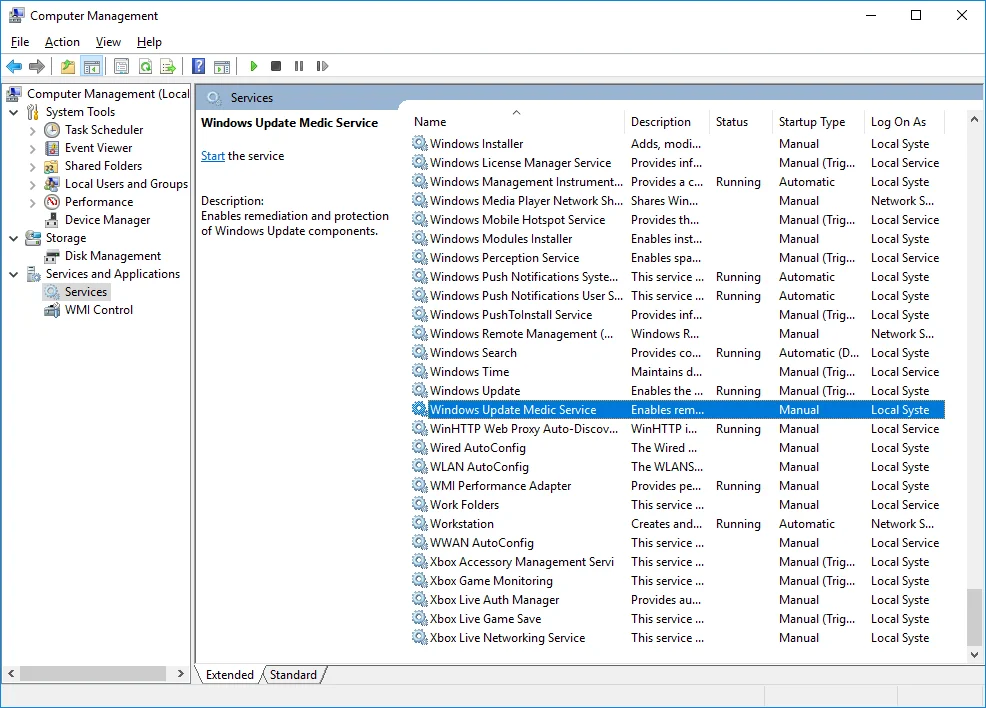The image size is (986, 708).
Task: Select the Windows Search service row
Action: coord(677,353)
